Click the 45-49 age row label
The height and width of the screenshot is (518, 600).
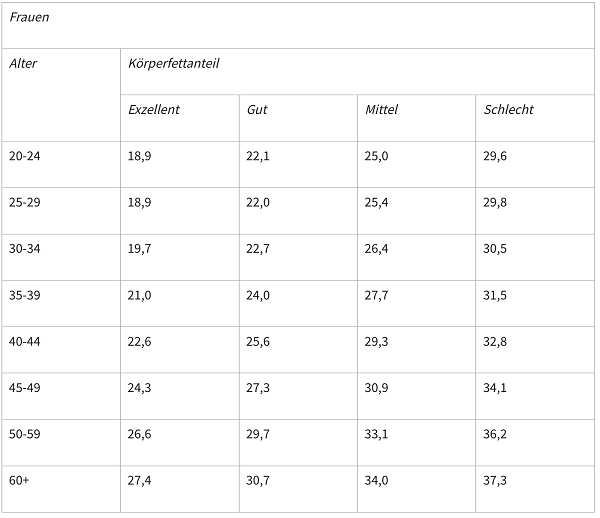(x=25, y=388)
